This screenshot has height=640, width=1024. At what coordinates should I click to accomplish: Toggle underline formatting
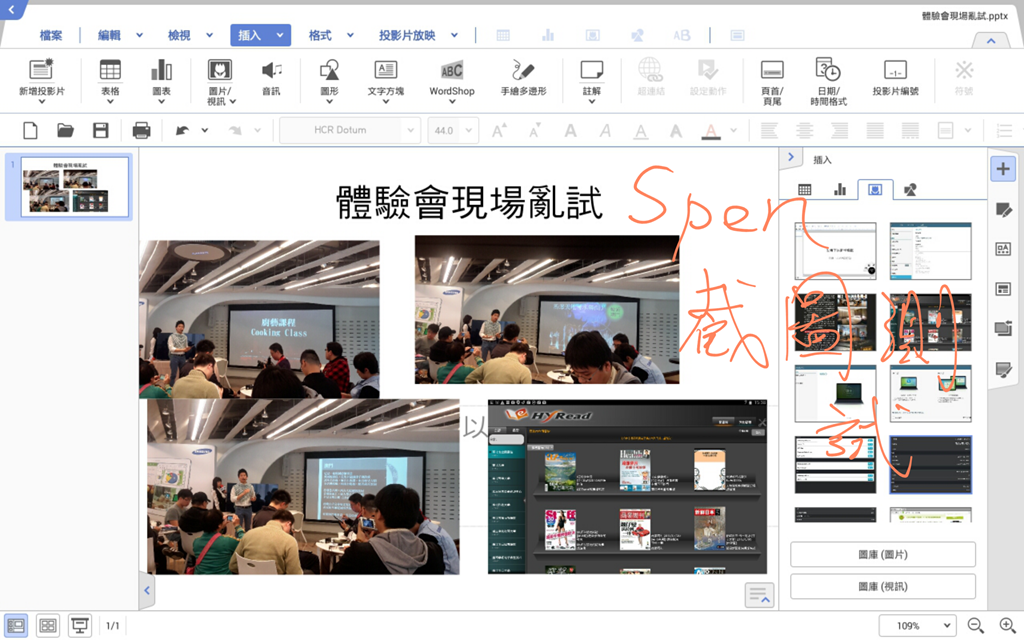click(641, 131)
